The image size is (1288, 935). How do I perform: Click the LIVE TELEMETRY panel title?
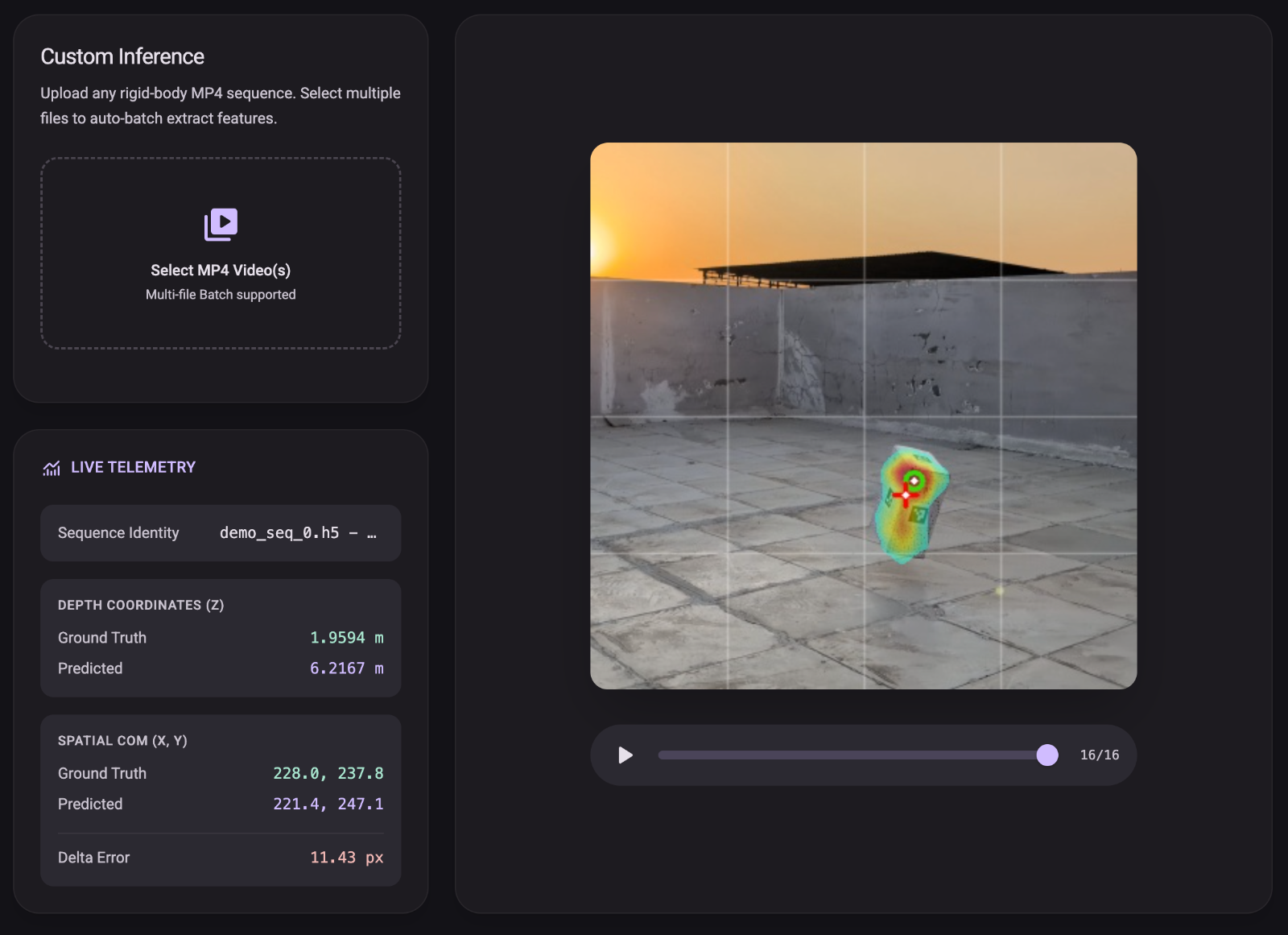(x=134, y=468)
